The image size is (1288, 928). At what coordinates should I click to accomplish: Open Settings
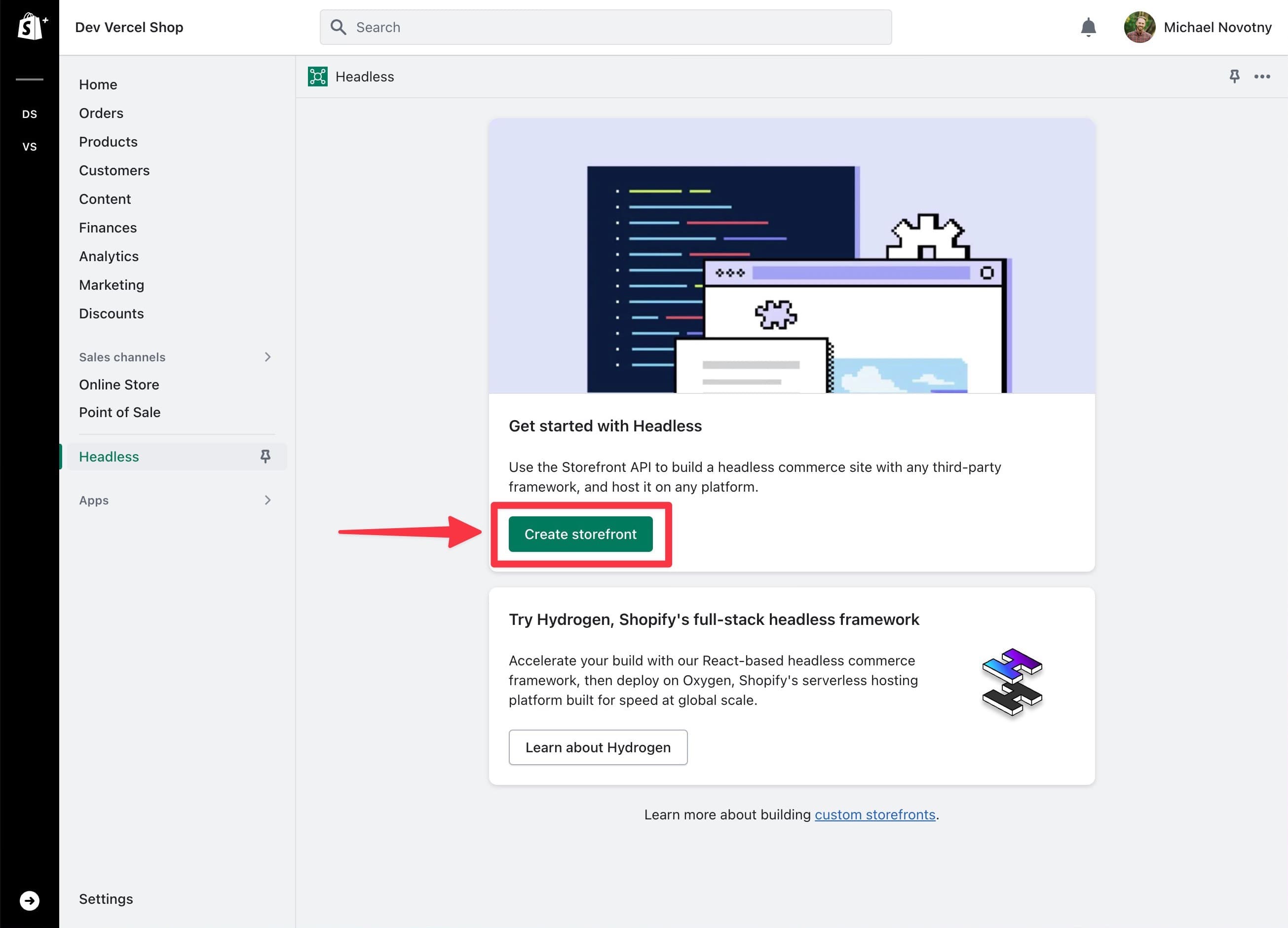tap(106, 899)
